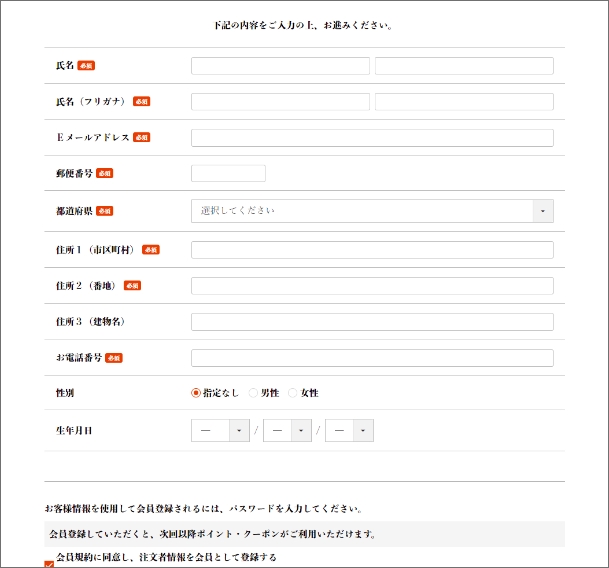Click the second 氏名 name field
Viewport: 609px width, 568px height.
[x=464, y=66]
